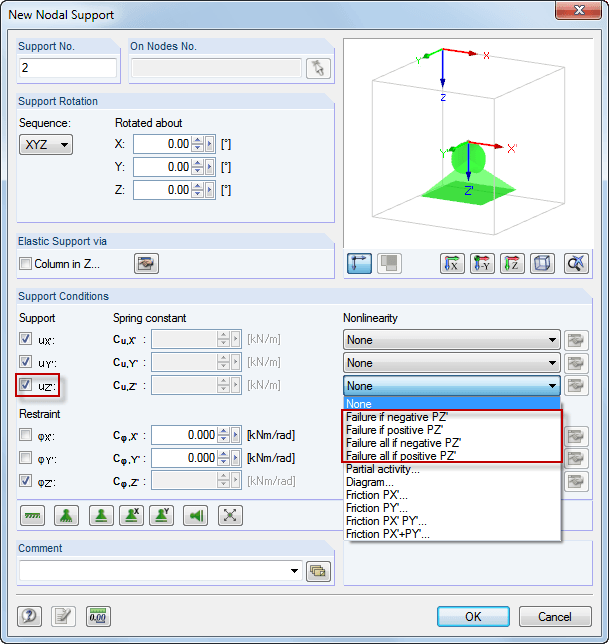The image size is (609, 644).
Task: Expand the Comment dropdown list
Action: click(294, 571)
